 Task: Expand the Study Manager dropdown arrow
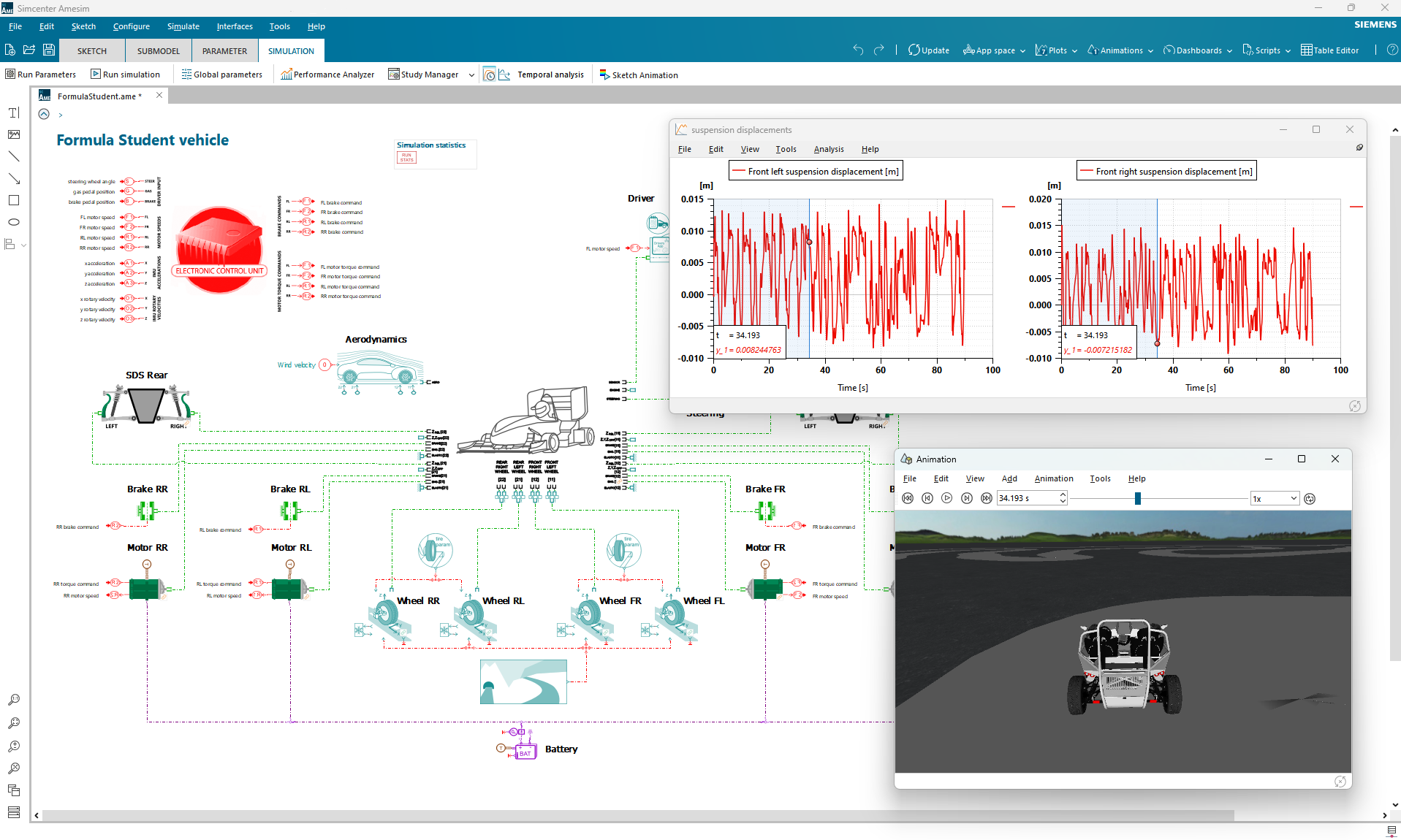tap(471, 75)
